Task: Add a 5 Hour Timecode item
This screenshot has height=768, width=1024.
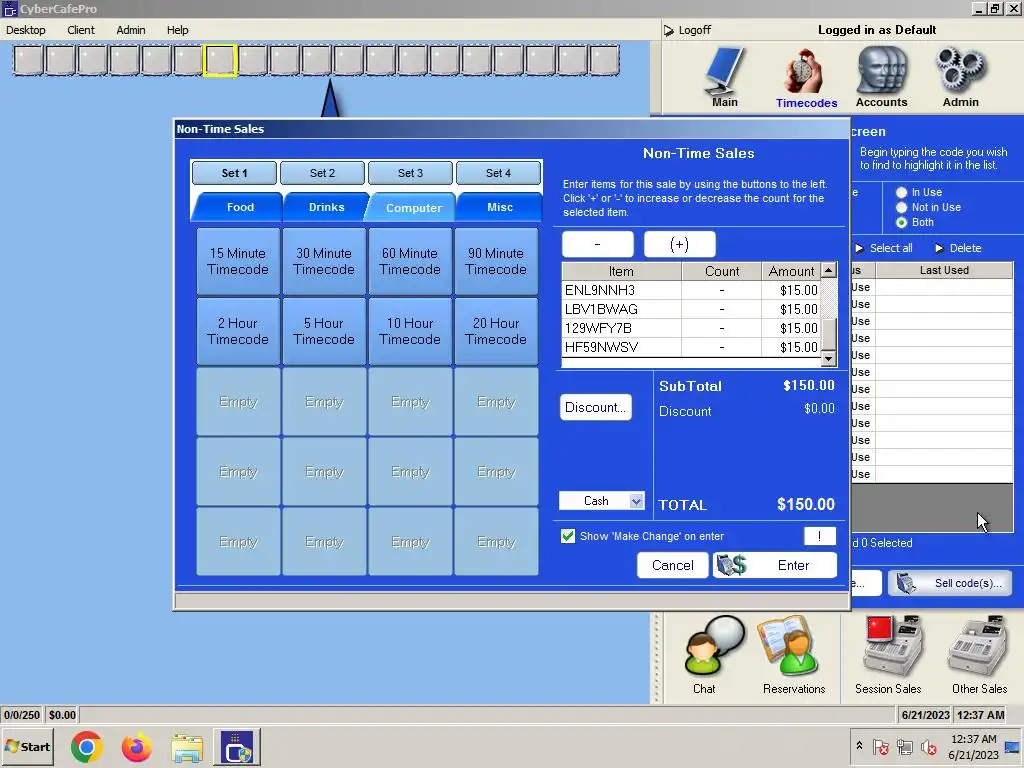Action: 324,331
